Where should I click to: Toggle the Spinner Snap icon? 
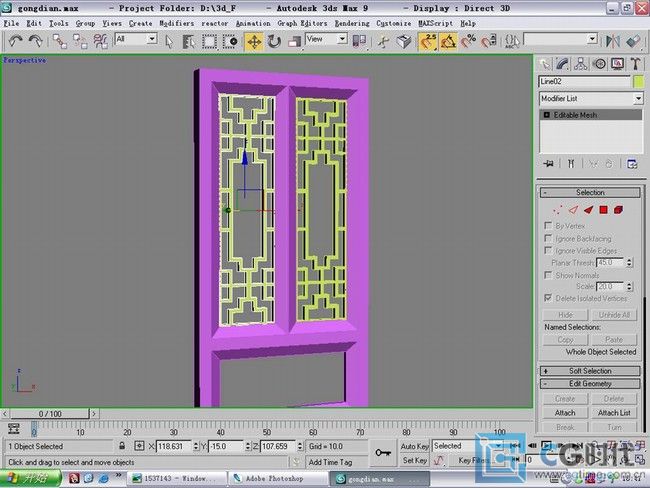pos(489,41)
